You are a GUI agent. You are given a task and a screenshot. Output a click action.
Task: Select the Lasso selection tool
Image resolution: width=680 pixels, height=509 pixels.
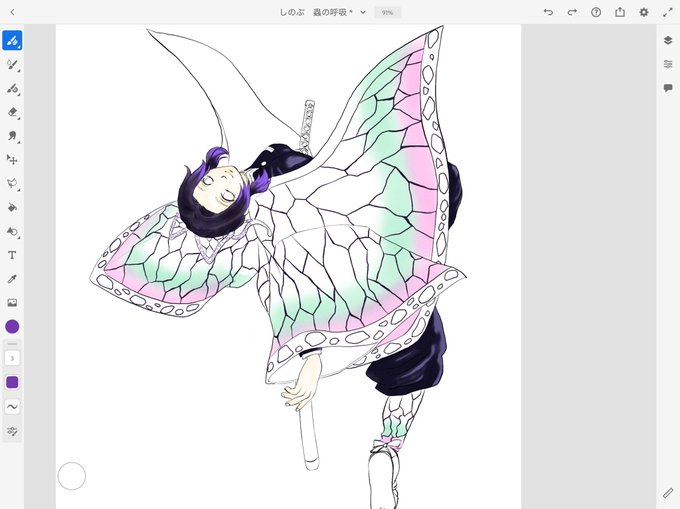(x=12, y=184)
